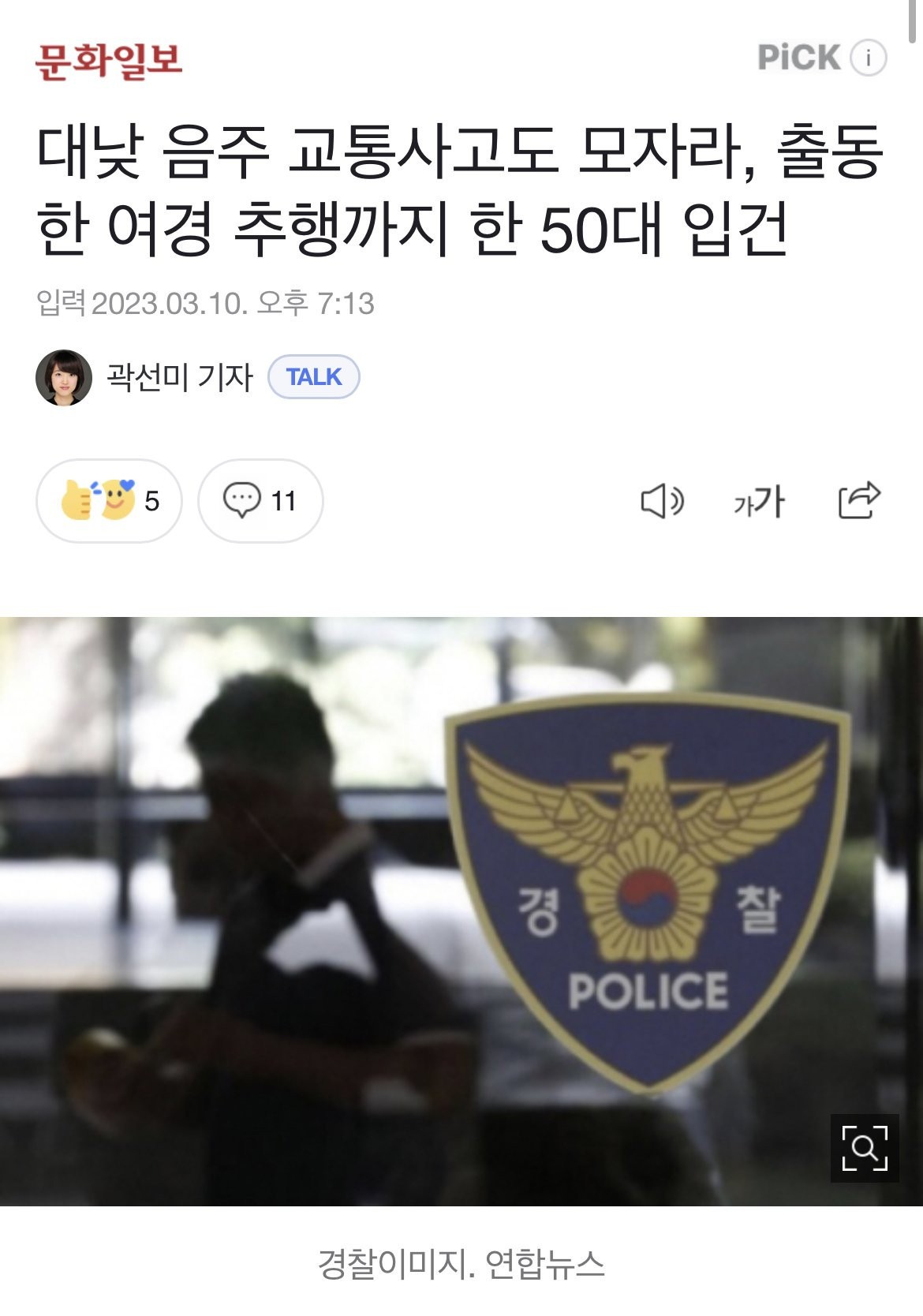Screen dimensions: 923x1316
Task: Click the 경찰이미지. 연합뉴스 caption
Action: click(x=461, y=1264)
